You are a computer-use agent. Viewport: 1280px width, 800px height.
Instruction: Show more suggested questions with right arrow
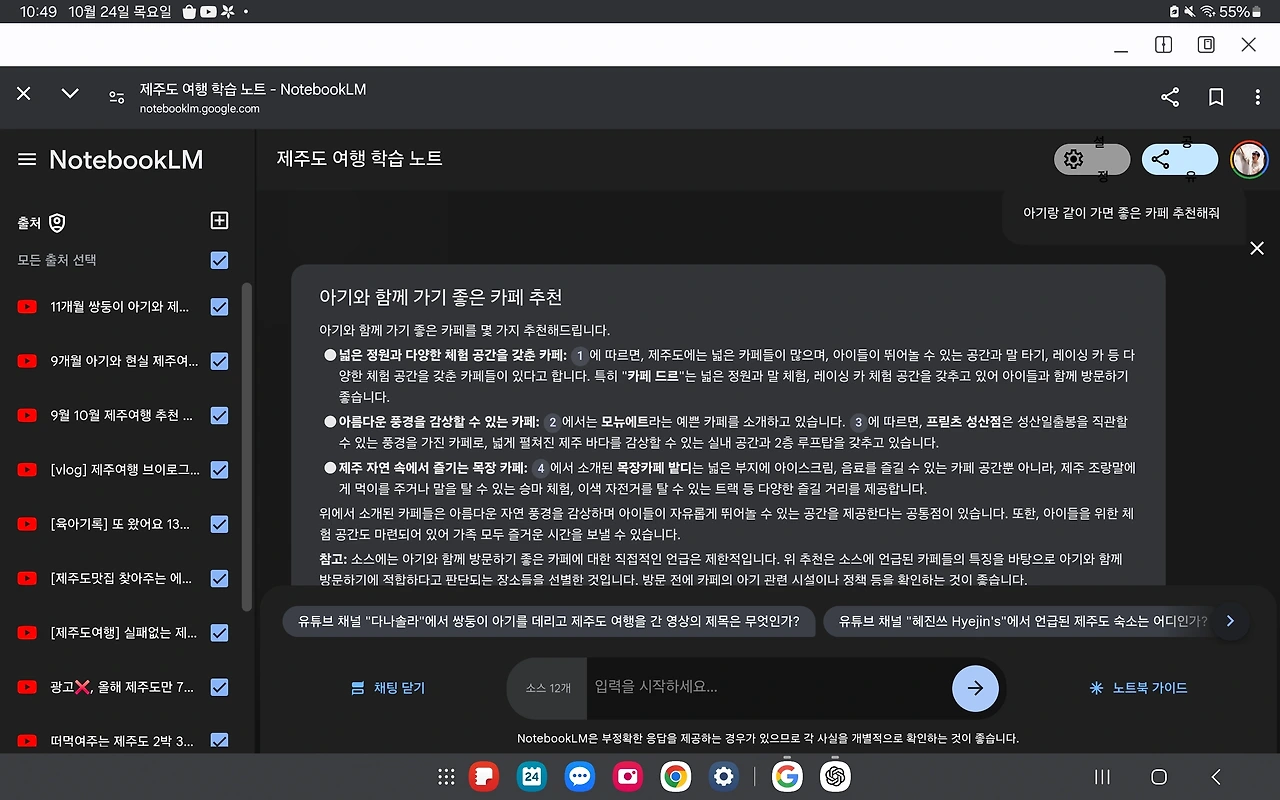(x=1230, y=621)
